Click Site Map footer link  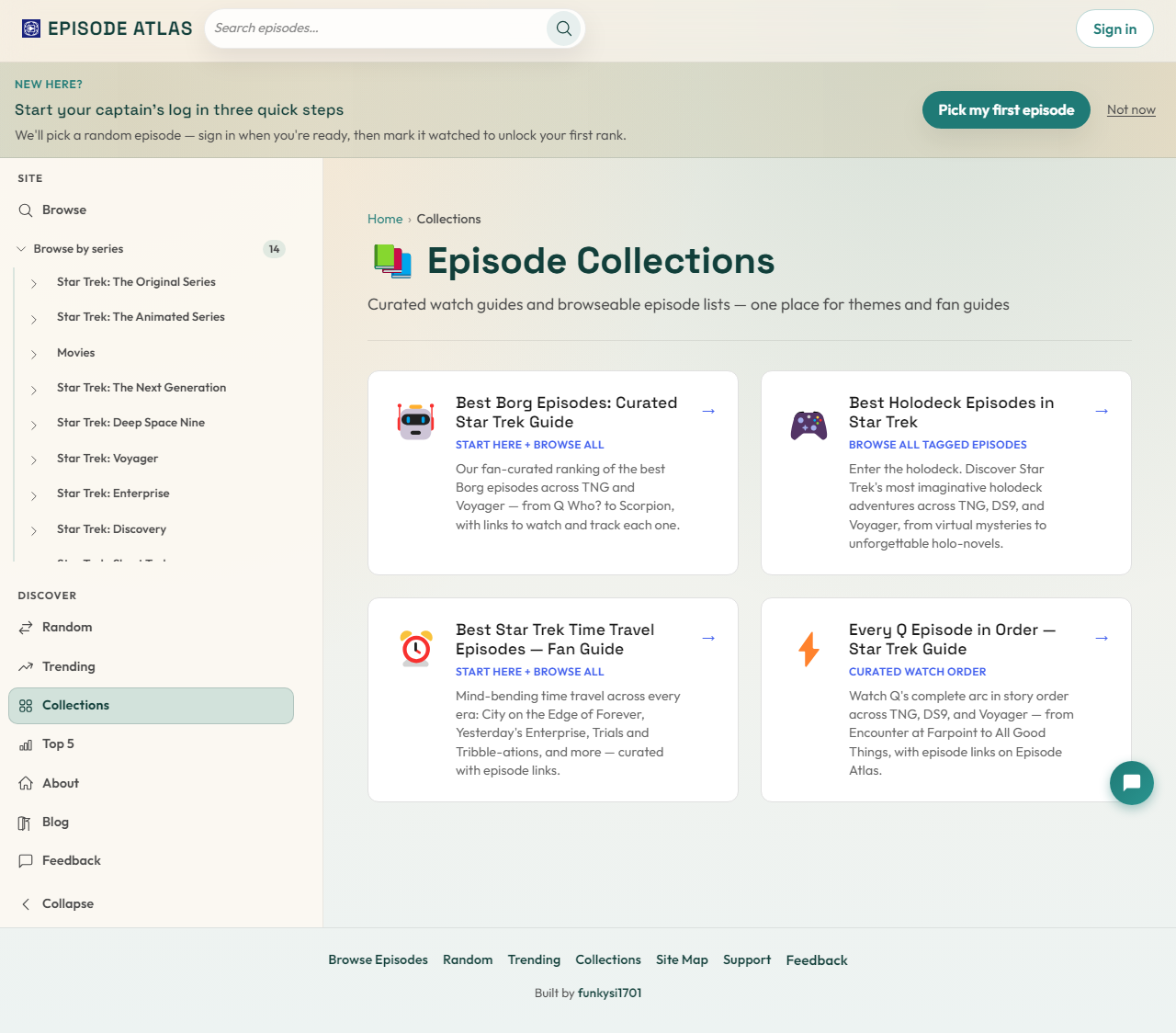(x=682, y=959)
